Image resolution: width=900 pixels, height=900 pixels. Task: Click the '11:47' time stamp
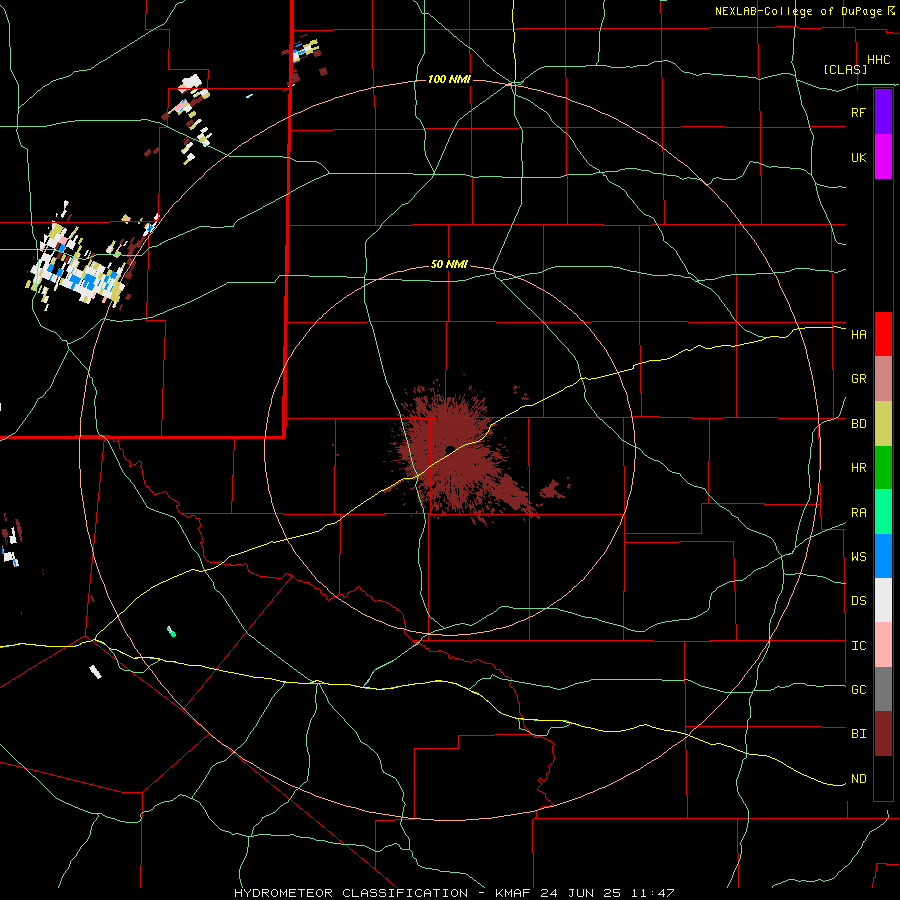click(x=652, y=893)
